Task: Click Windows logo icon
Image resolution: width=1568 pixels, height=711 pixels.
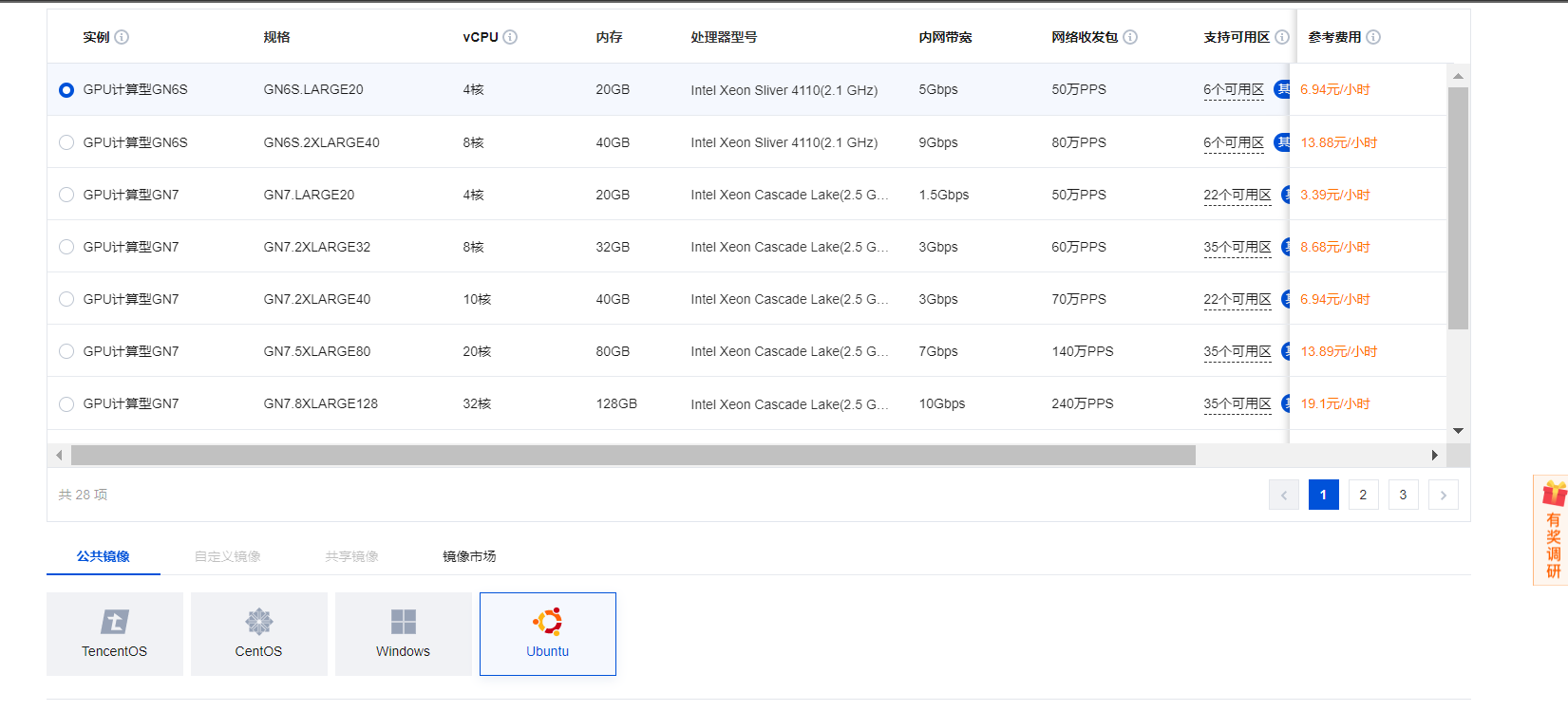Action: click(404, 622)
